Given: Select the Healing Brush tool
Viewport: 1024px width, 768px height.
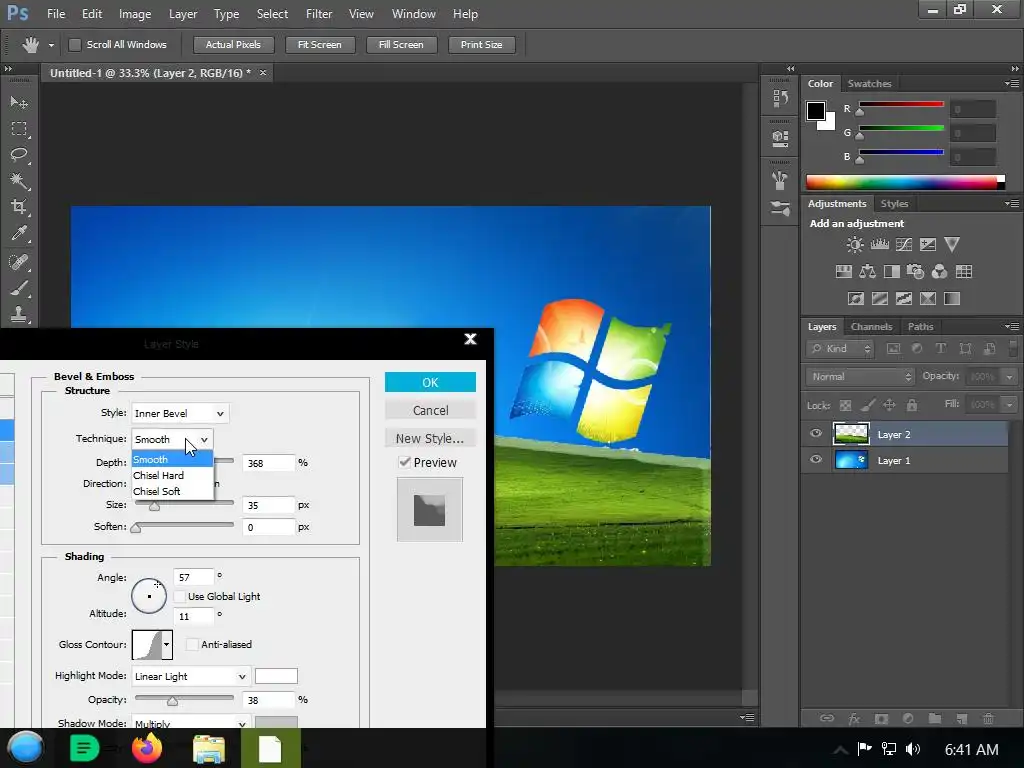Looking at the screenshot, I should (x=19, y=262).
